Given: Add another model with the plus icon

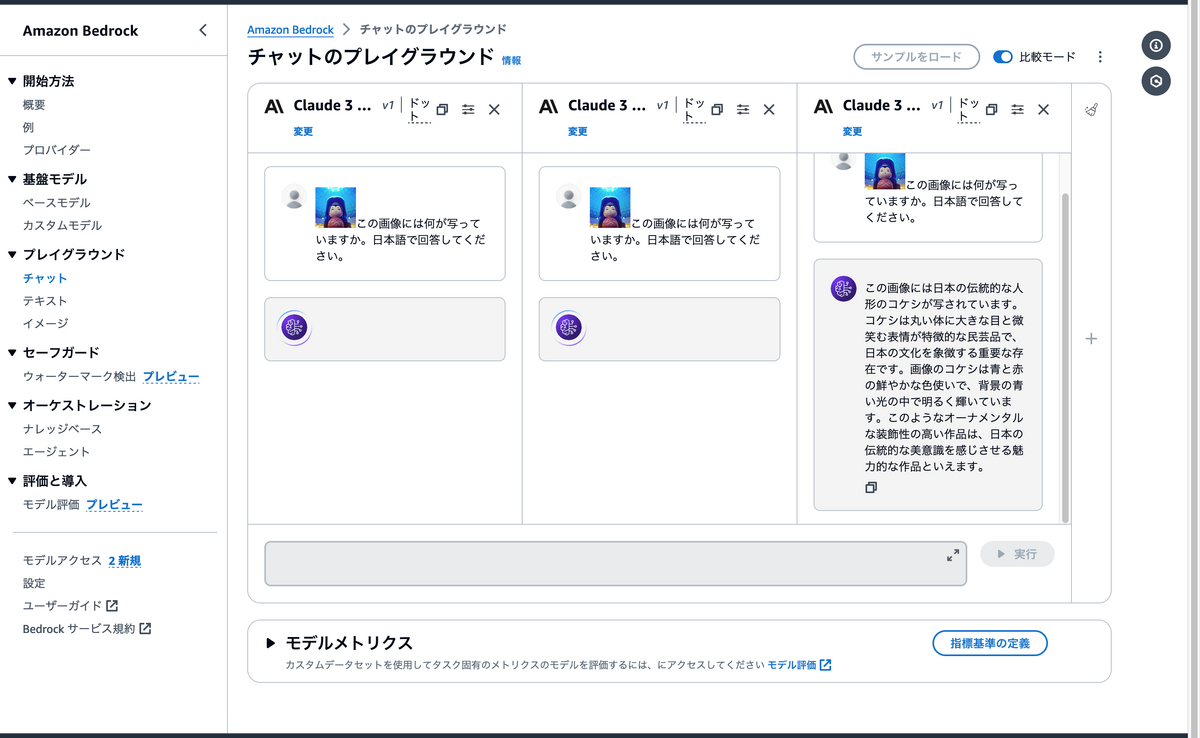Looking at the screenshot, I should (1091, 339).
